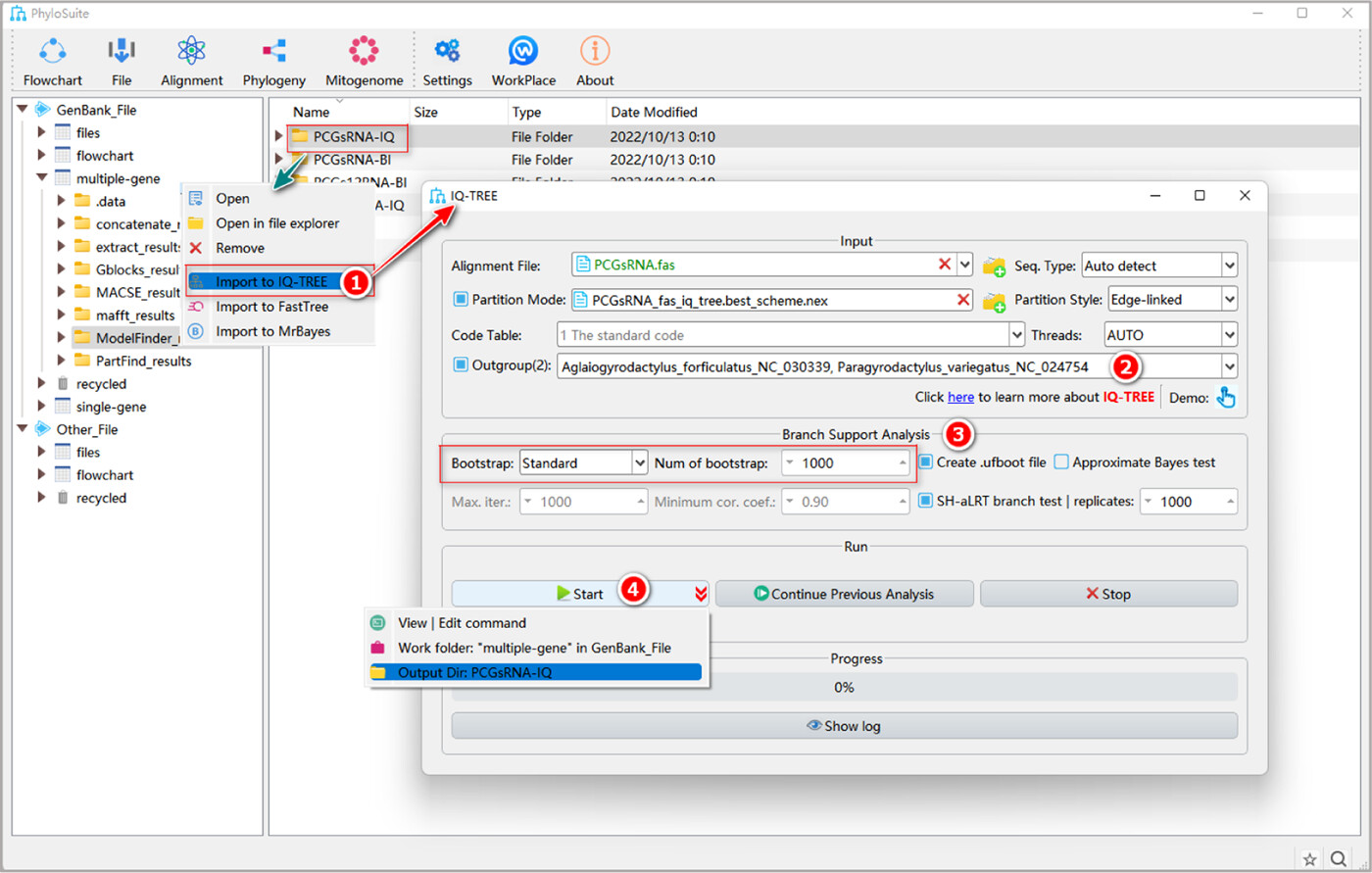Image resolution: width=1372 pixels, height=873 pixels.
Task: Toggle the Partition Mode checkbox
Action: click(x=461, y=299)
